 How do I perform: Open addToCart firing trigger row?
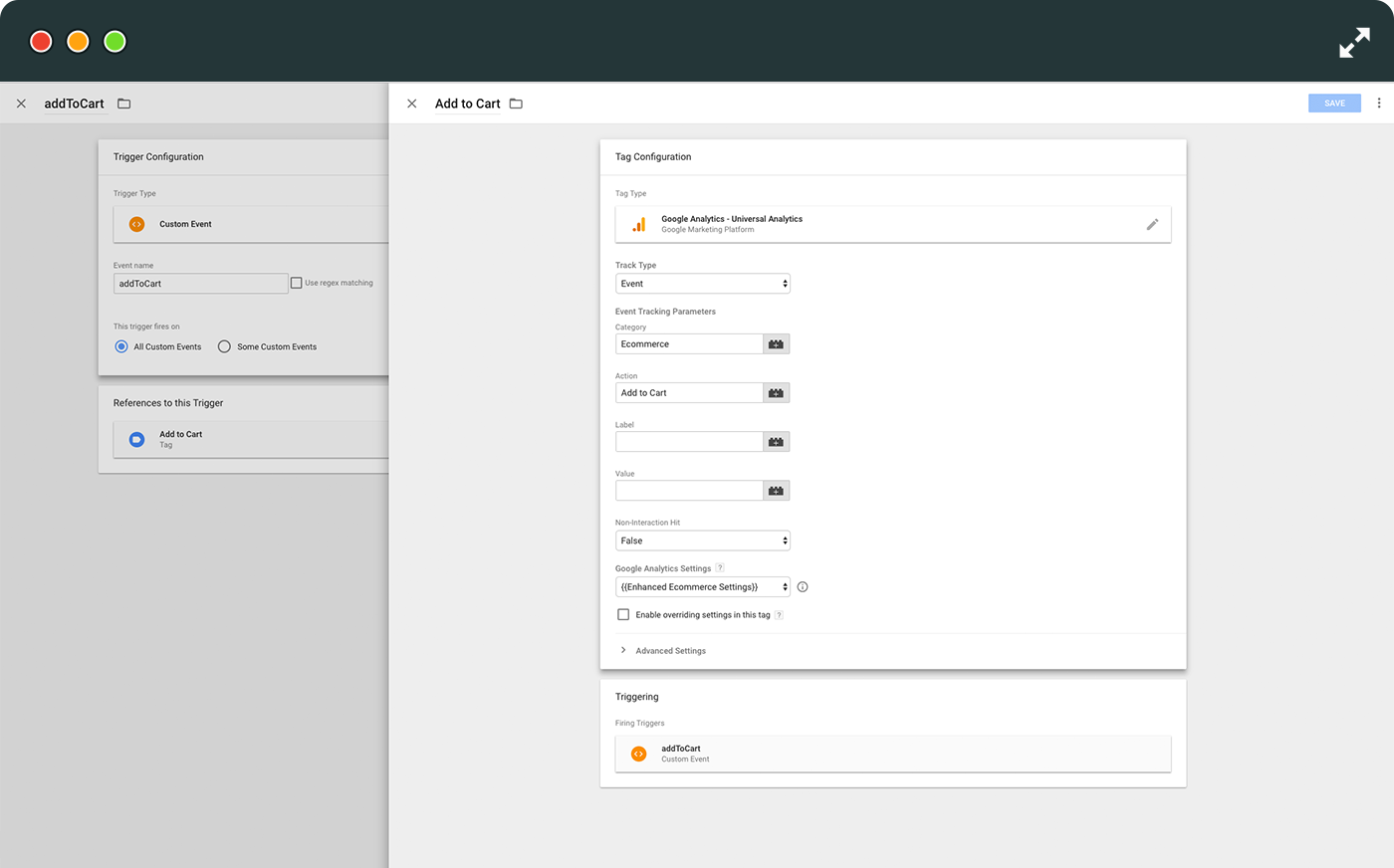(x=892, y=754)
